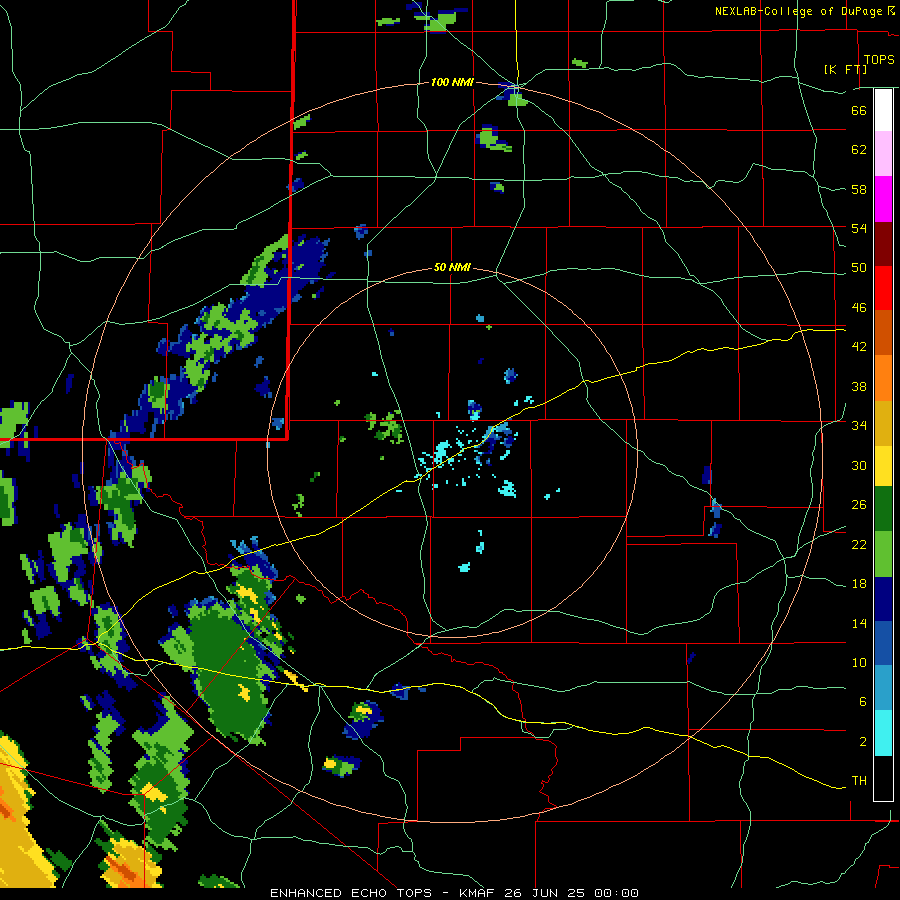Select the bright red legend swatch
The width and height of the screenshot is (900, 900).
tap(883, 288)
